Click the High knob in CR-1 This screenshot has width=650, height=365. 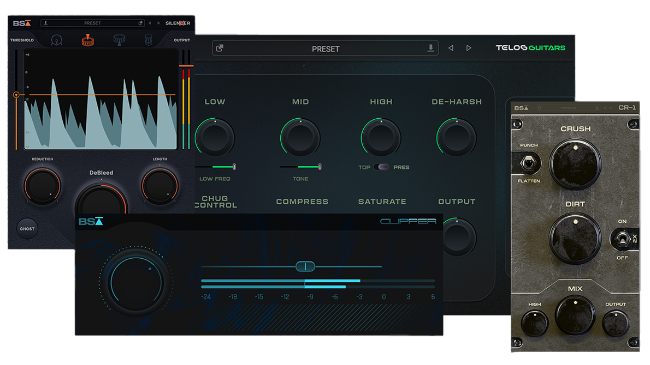(x=535, y=323)
